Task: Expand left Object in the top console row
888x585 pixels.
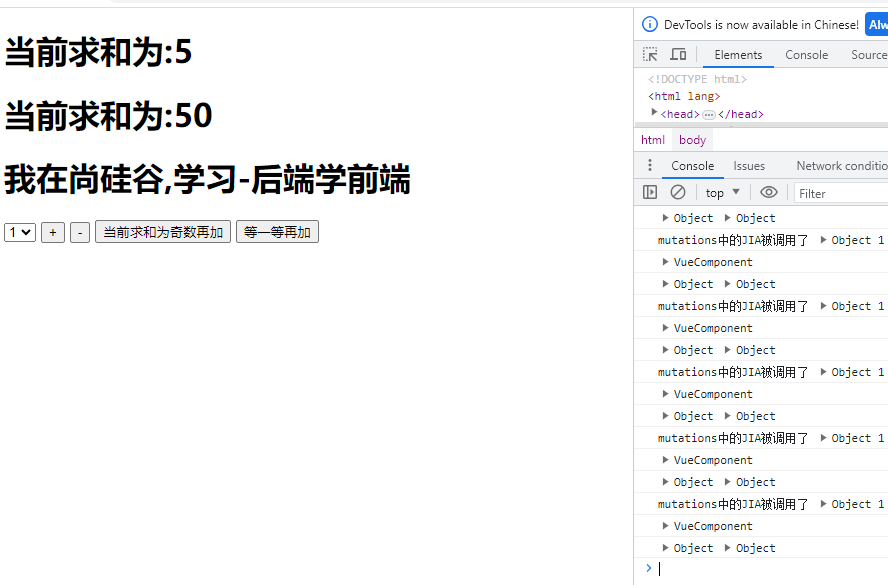Action: (665, 217)
